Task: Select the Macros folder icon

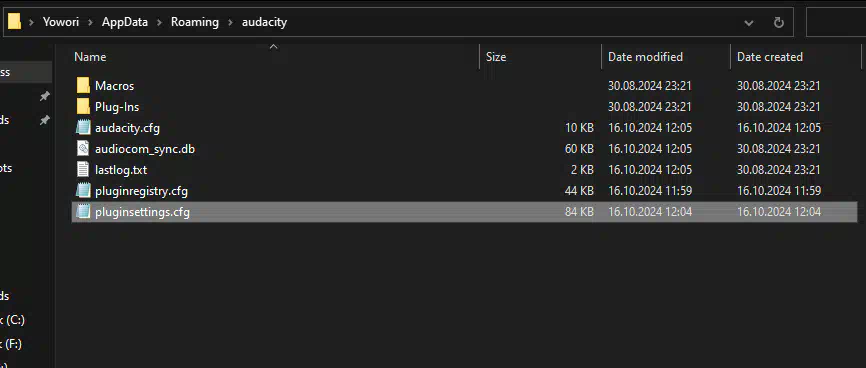Action: point(83,86)
